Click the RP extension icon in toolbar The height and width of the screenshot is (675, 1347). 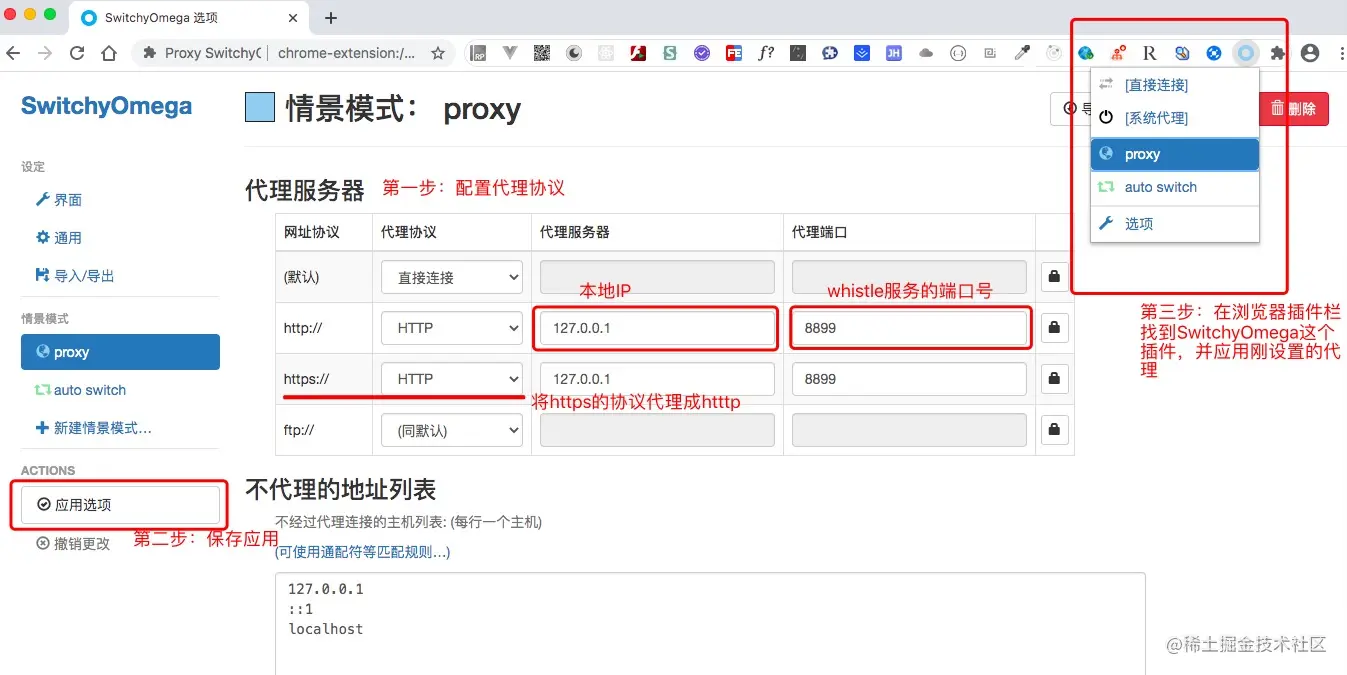478,53
